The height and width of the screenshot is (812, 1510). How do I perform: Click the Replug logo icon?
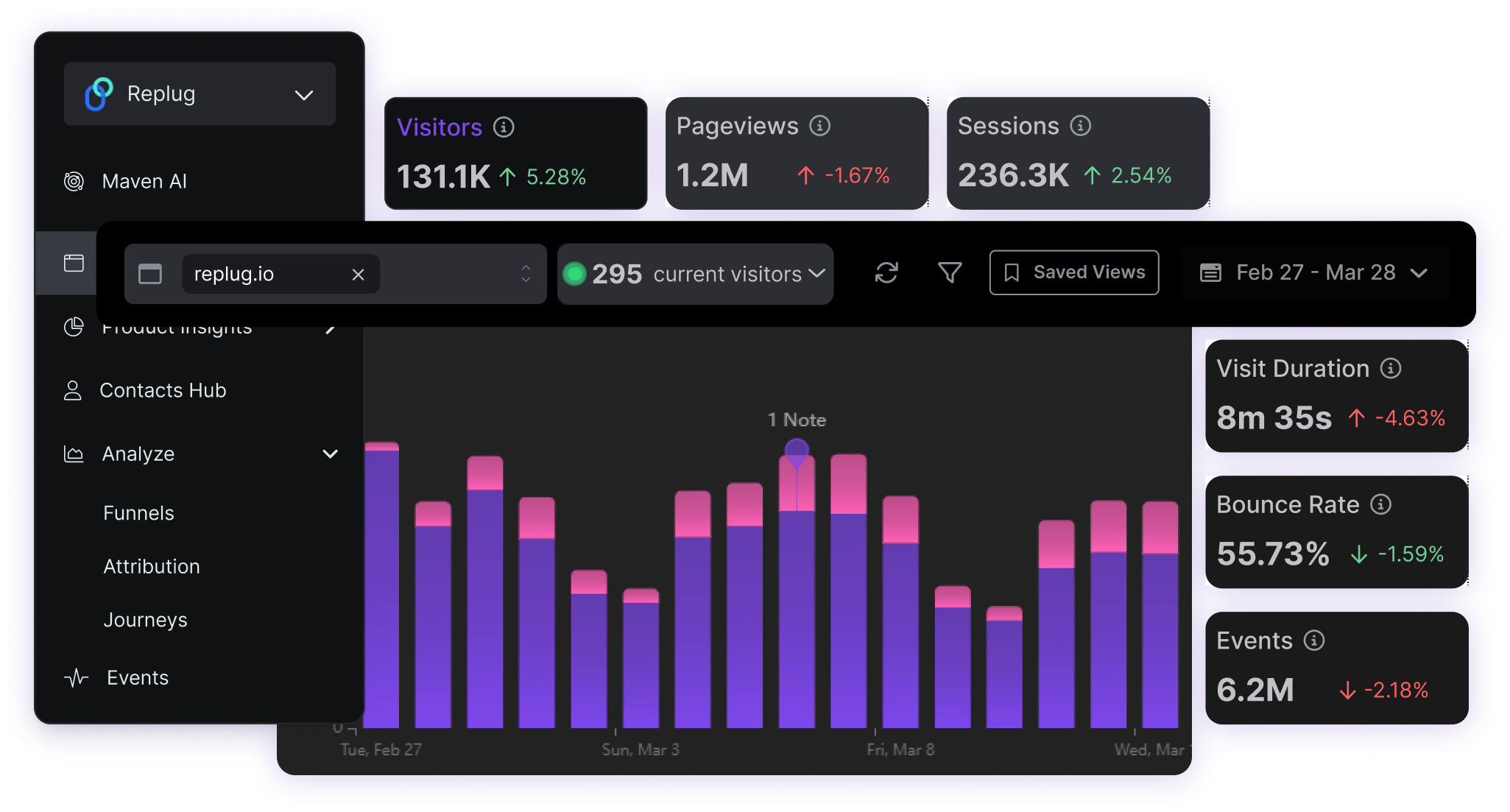(x=99, y=94)
